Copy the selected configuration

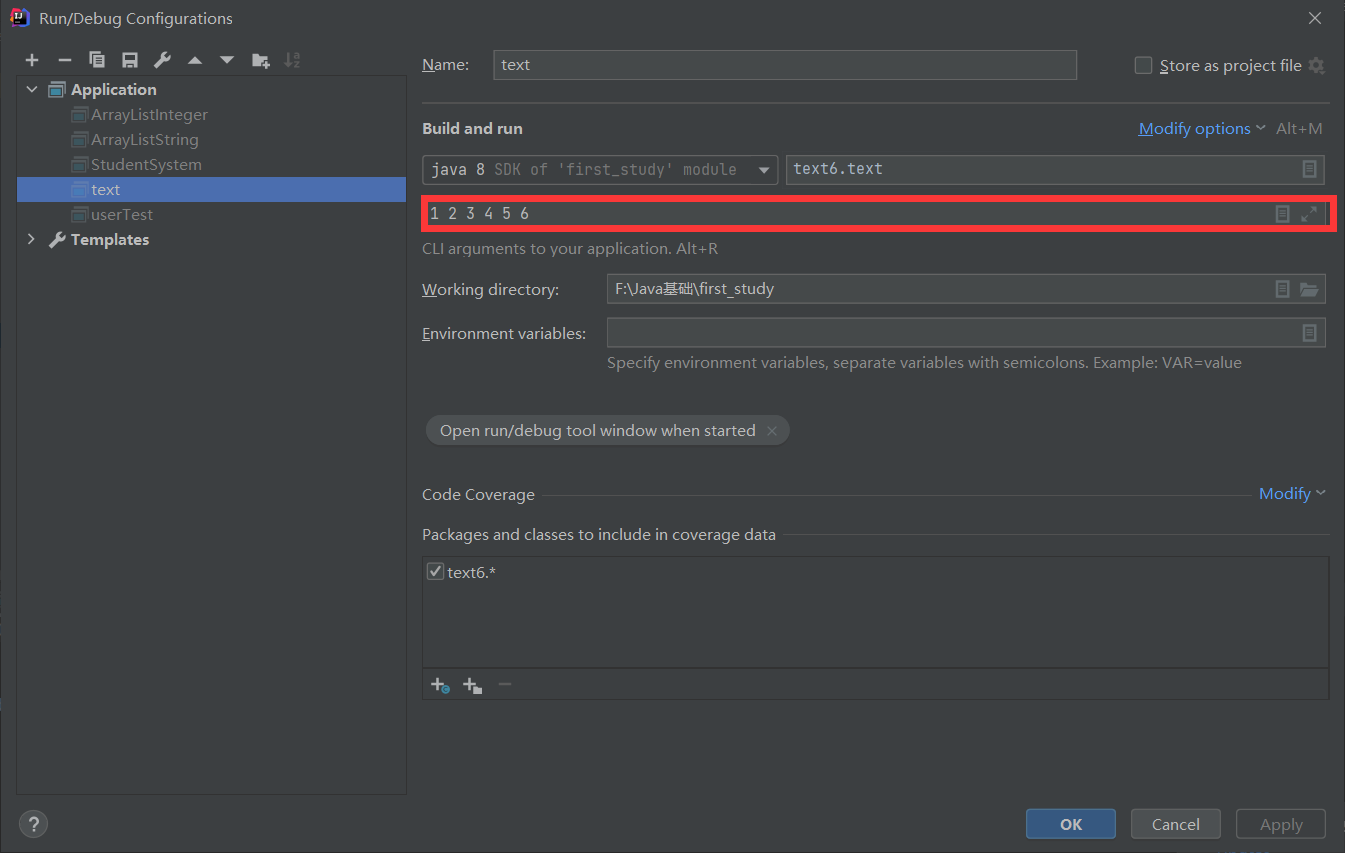pyautogui.click(x=97, y=60)
